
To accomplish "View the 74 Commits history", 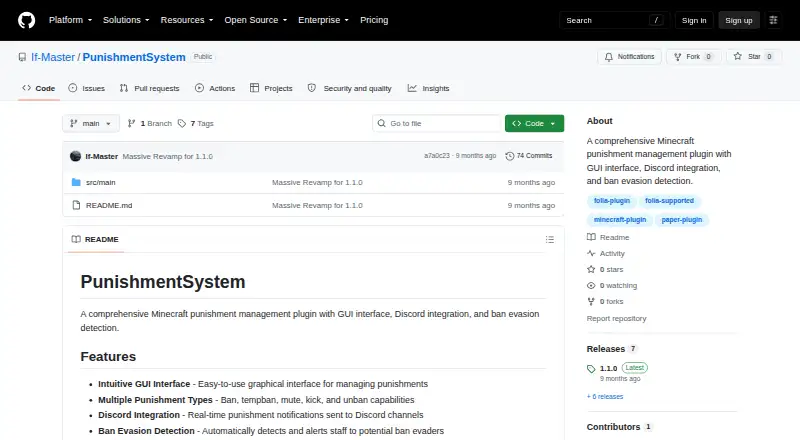I will pyautogui.click(x=529, y=156).
